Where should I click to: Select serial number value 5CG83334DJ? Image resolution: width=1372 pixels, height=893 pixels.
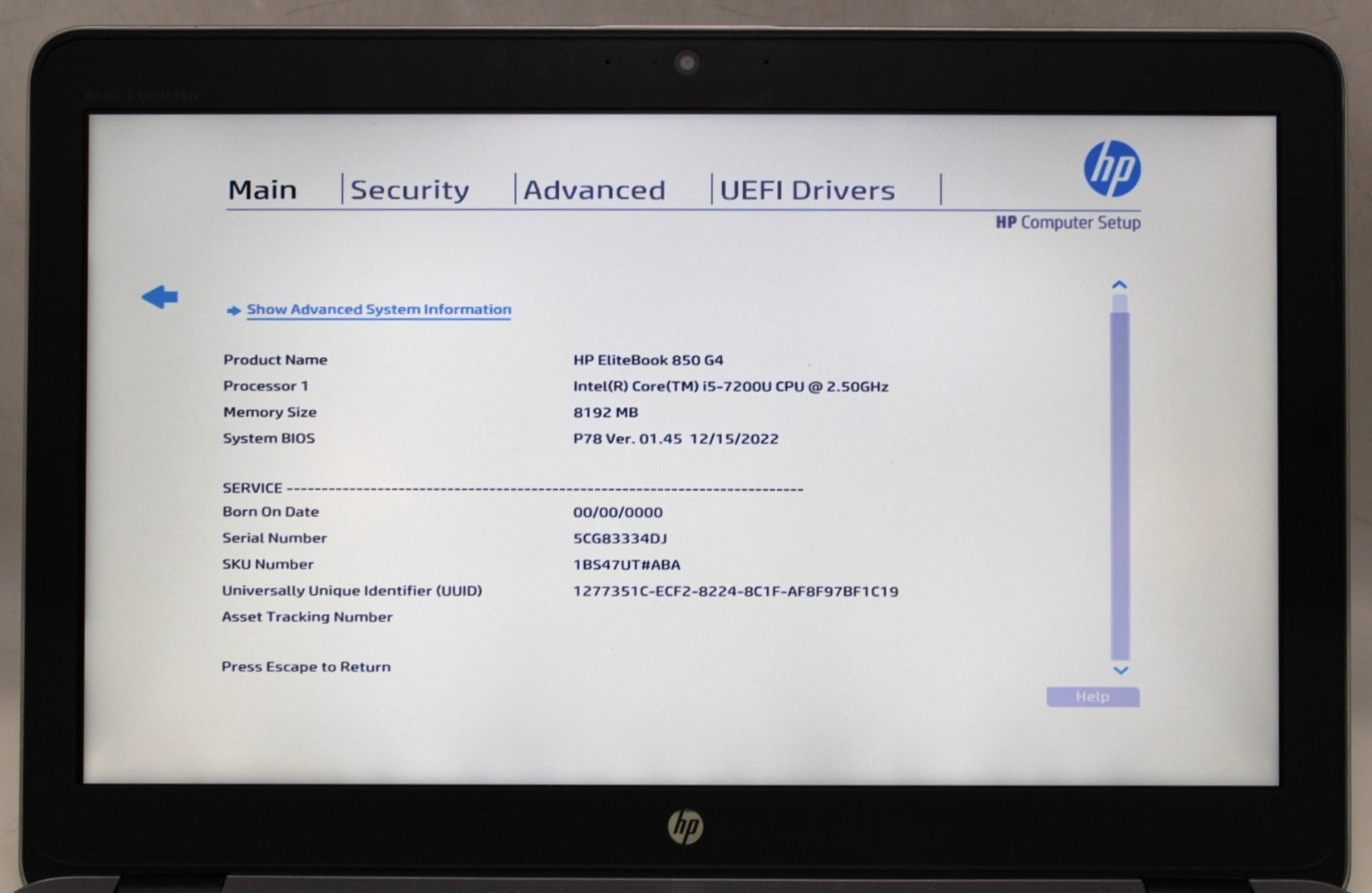pos(620,538)
